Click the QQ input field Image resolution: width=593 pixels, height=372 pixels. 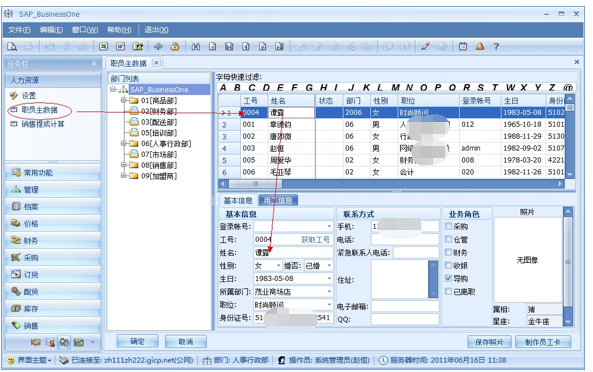405,319
